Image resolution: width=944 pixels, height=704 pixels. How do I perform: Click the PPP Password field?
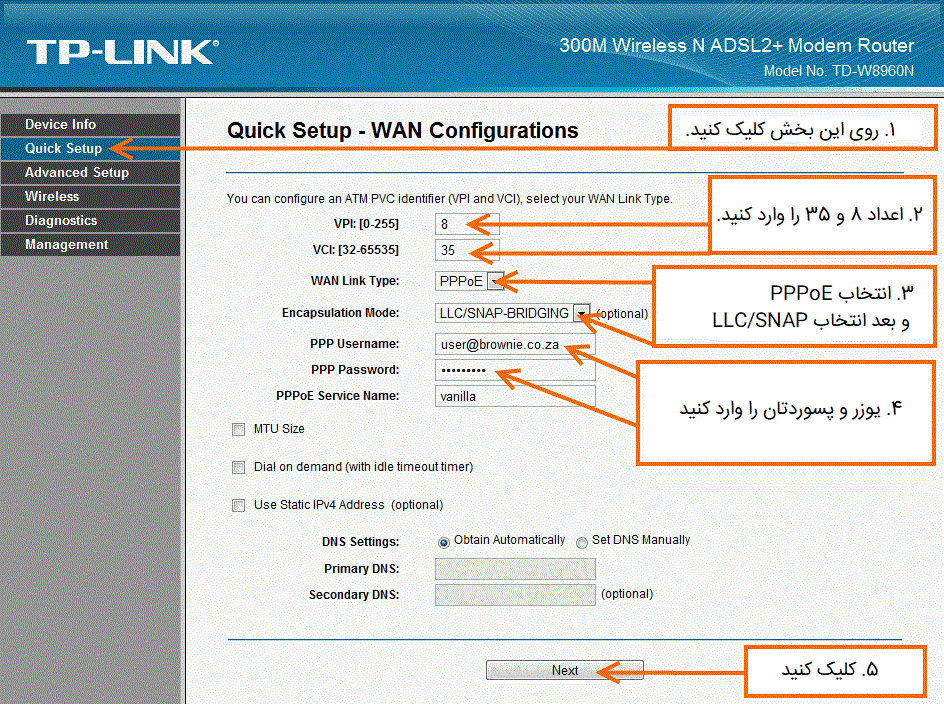click(x=515, y=370)
